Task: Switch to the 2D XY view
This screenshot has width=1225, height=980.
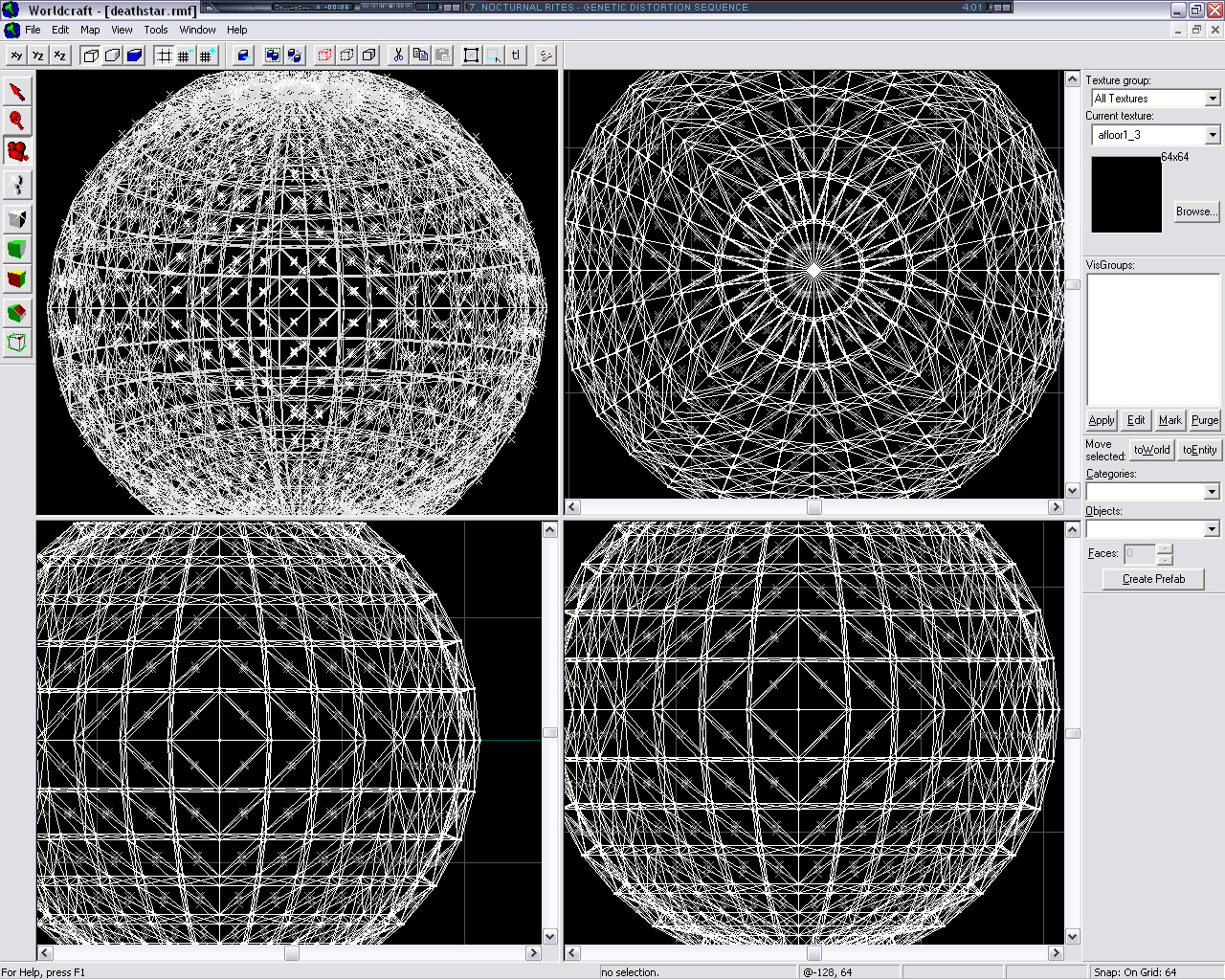Action: (16, 56)
